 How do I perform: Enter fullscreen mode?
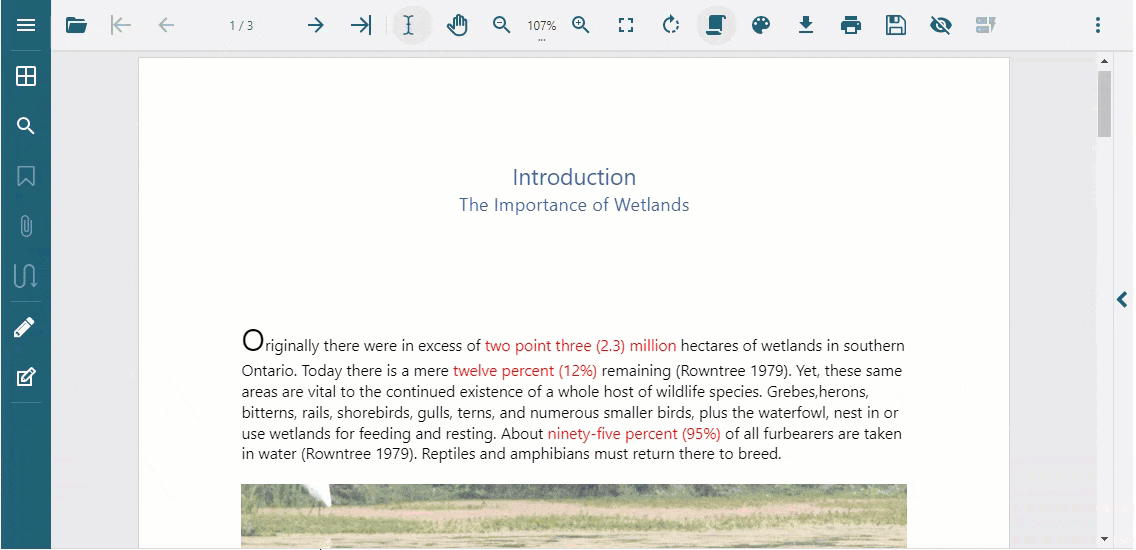626,25
